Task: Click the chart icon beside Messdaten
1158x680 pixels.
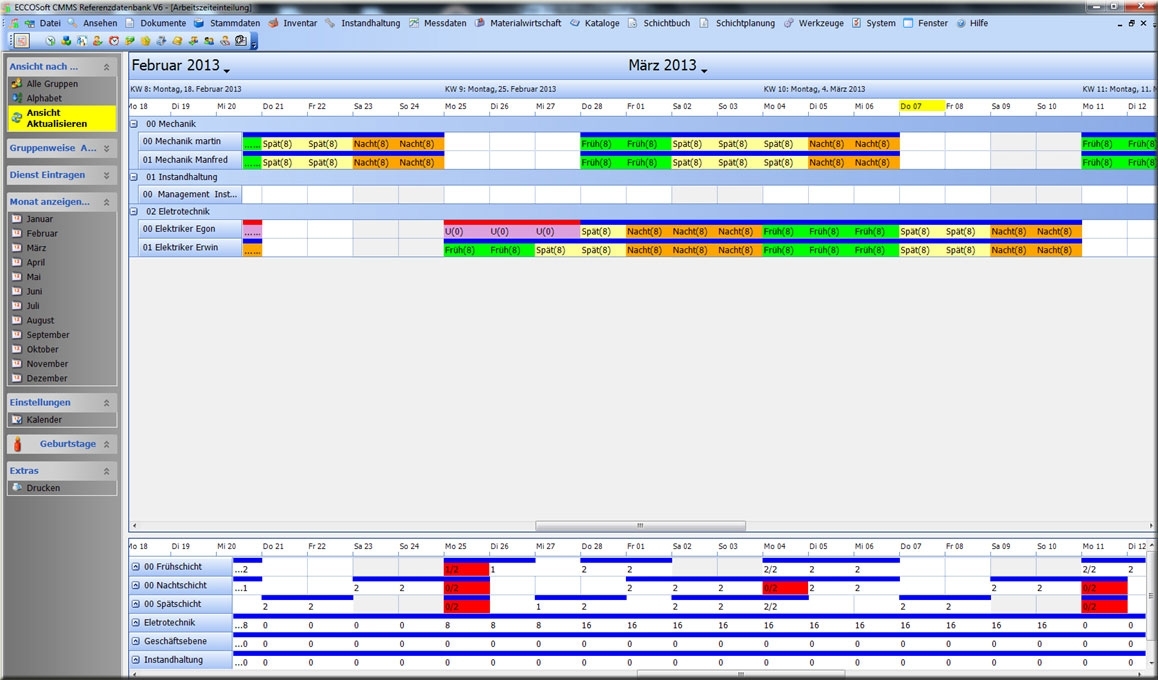Action: 414,23
